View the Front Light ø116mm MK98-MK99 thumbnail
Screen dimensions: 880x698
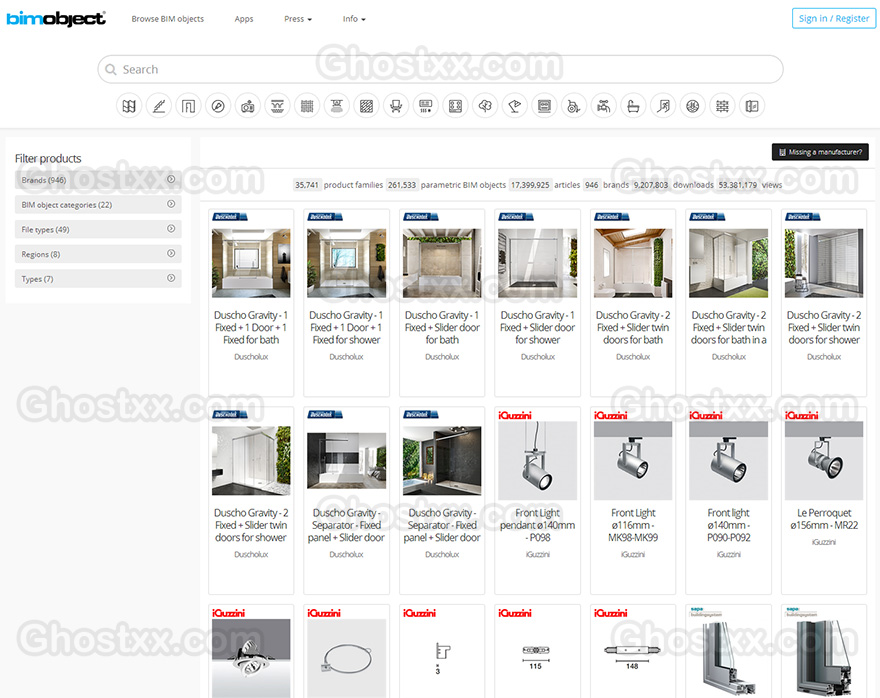click(633, 460)
